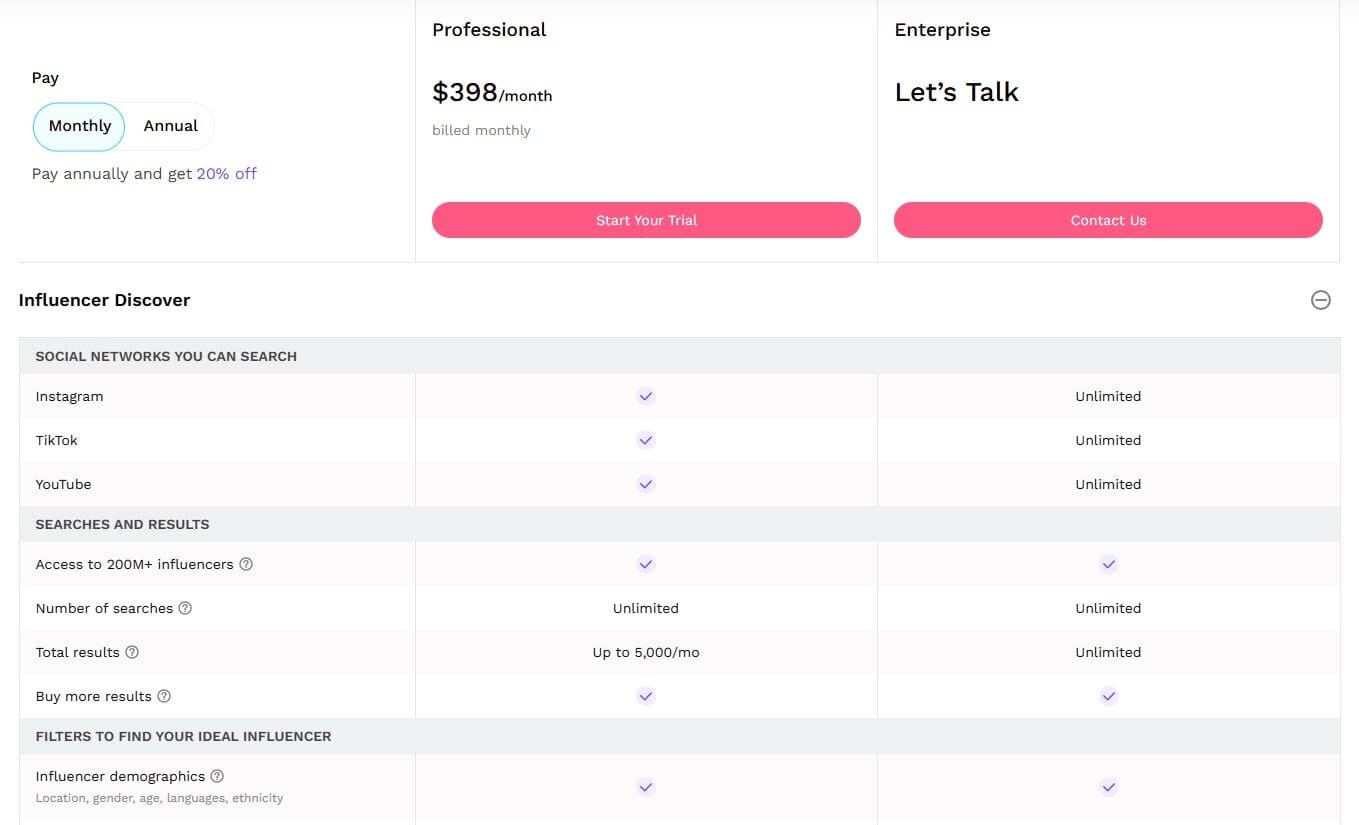
Task: Select the Monthly payment option
Action: tap(78, 126)
